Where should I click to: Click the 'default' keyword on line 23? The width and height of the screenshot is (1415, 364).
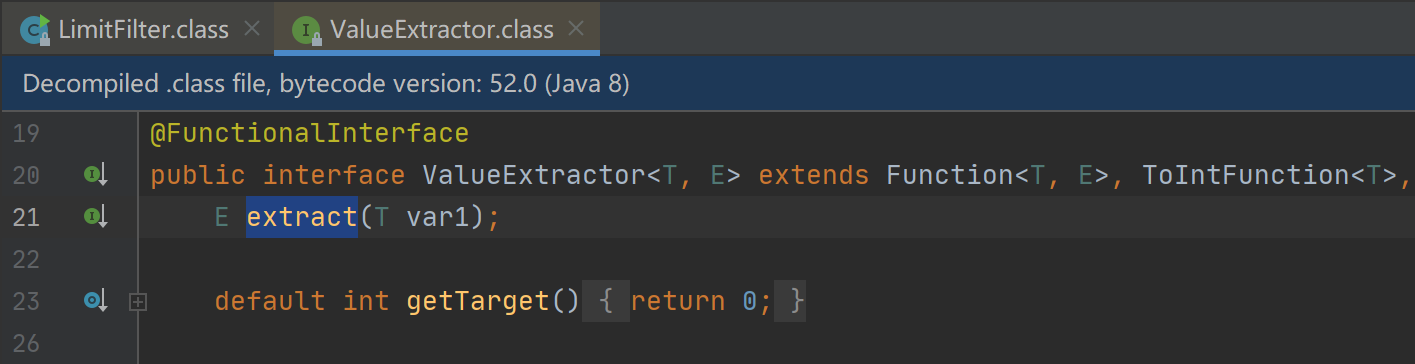coord(269,300)
